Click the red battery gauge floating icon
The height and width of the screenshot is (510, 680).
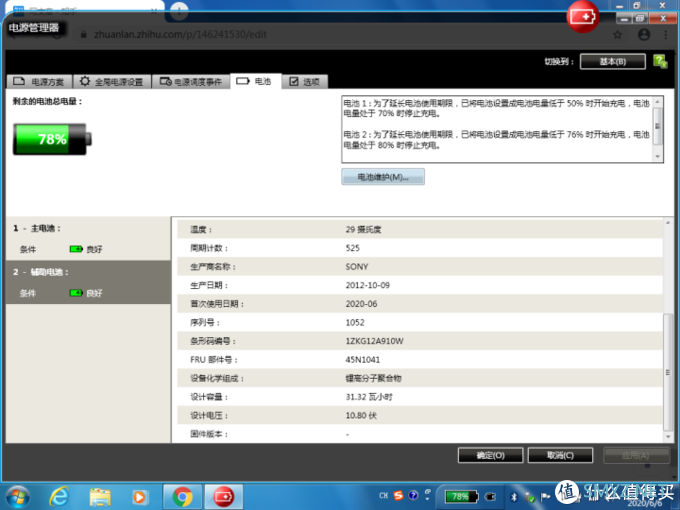pyautogui.click(x=582, y=16)
